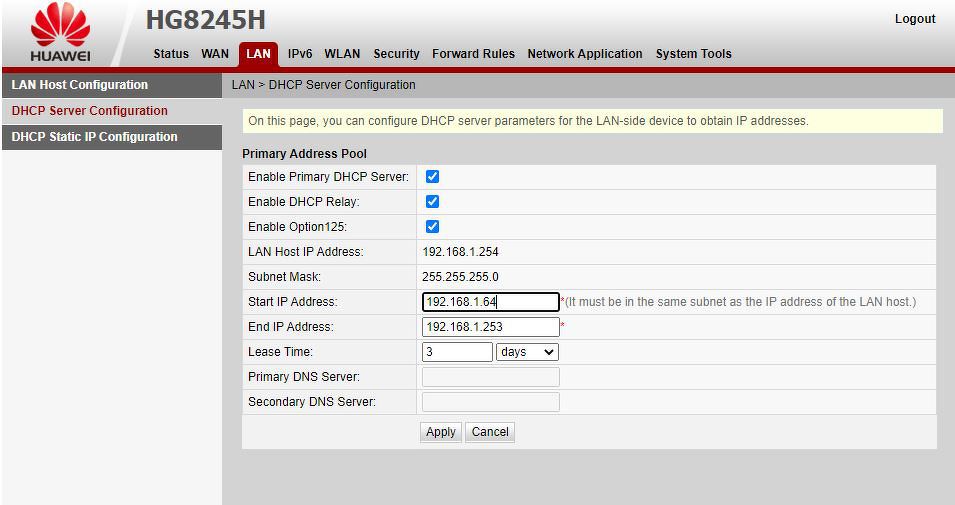Open LAN Host Configuration in sidebar

pos(112,85)
